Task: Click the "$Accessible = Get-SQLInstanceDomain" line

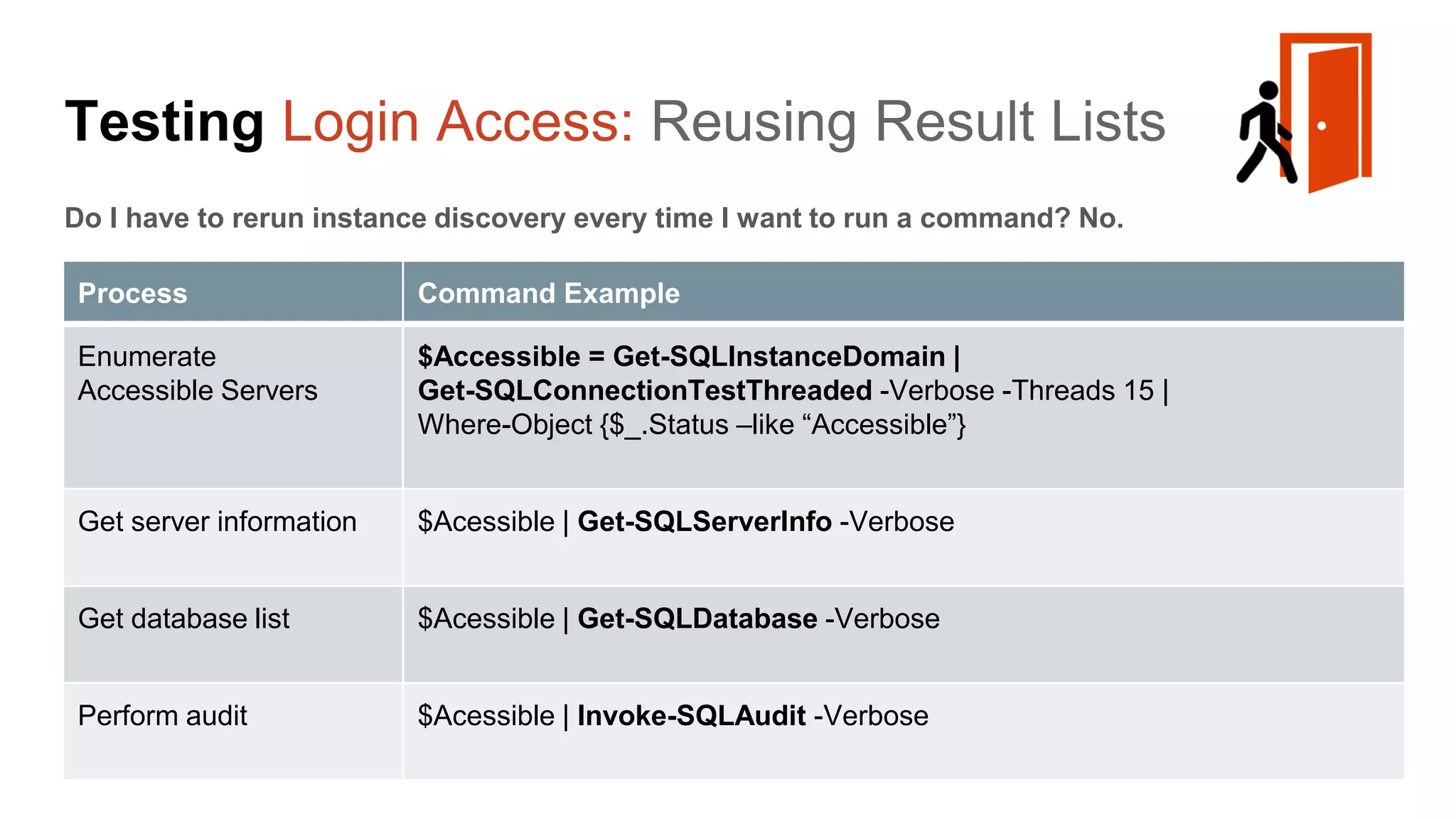Action: coord(688,356)
